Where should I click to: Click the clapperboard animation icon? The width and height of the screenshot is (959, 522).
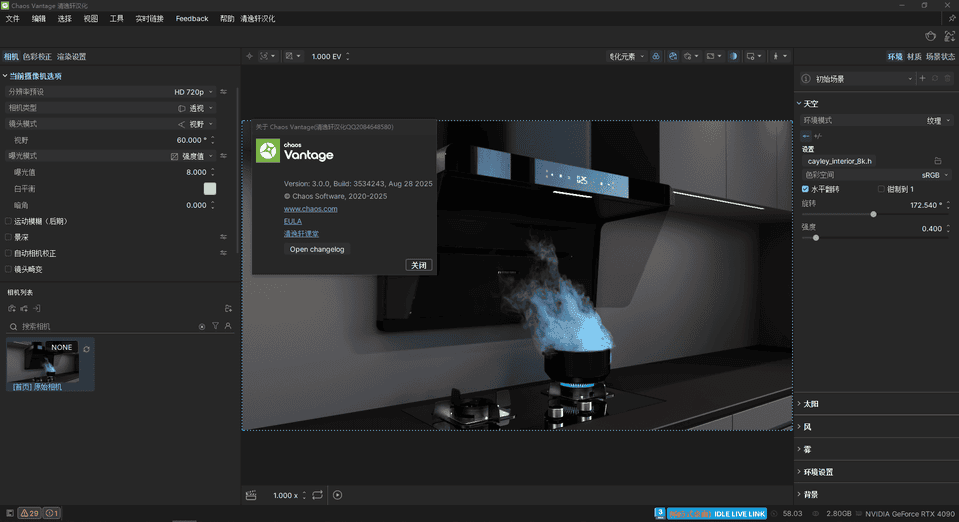point(251,495)
